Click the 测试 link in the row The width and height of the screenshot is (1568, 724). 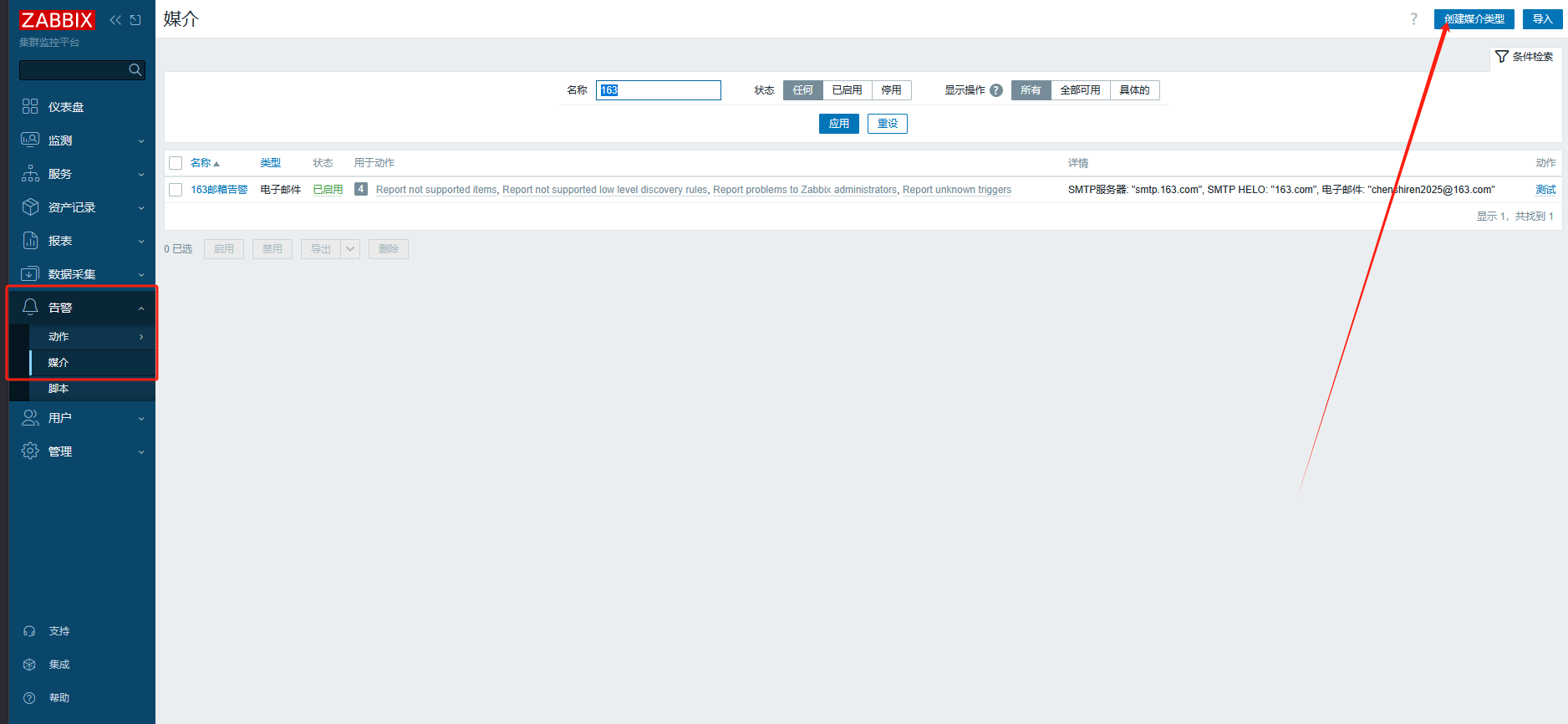(x=1545, y=190)
